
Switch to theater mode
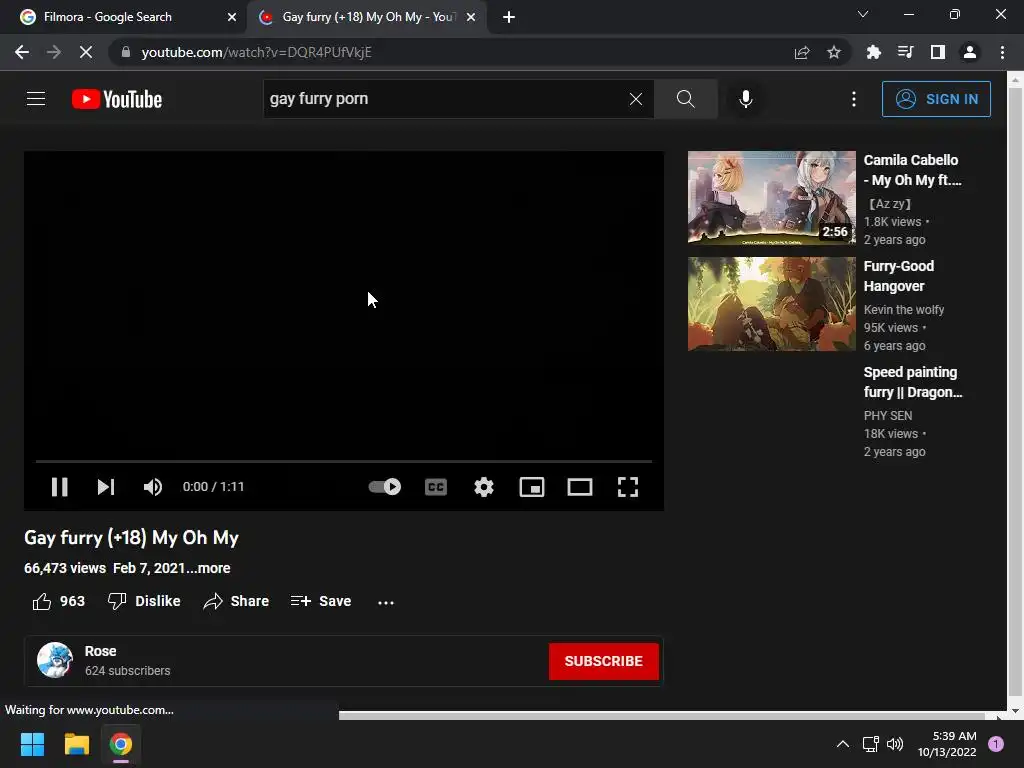[580, 487]
